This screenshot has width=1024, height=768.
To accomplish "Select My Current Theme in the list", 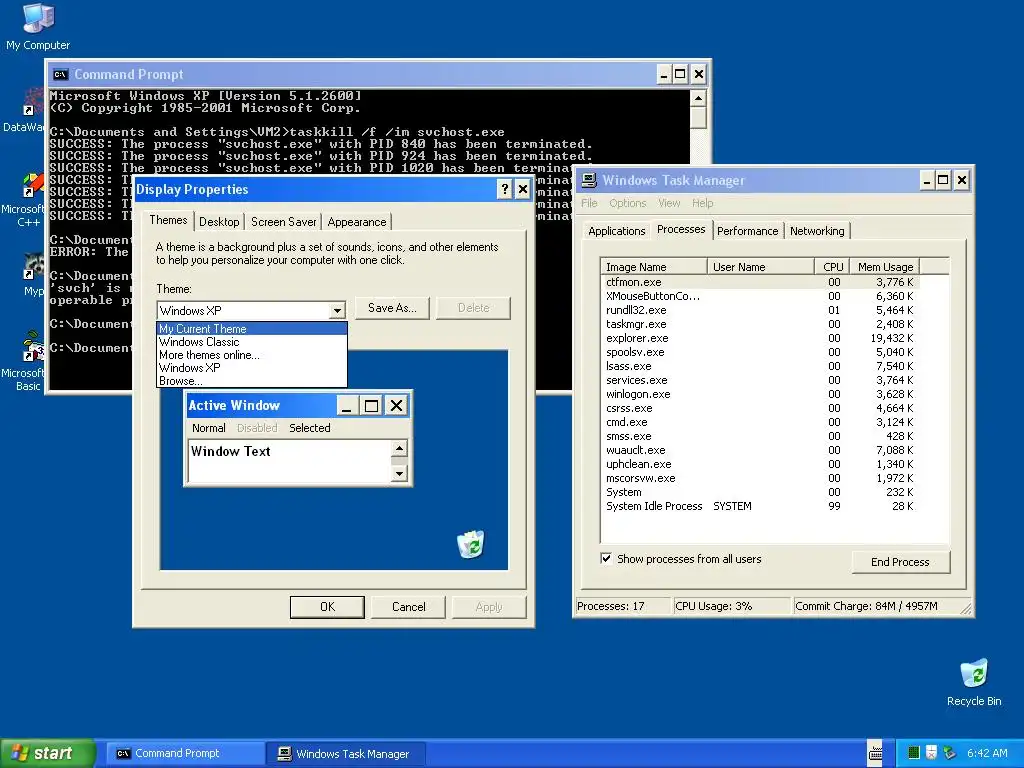I will [x=252, y=328].
